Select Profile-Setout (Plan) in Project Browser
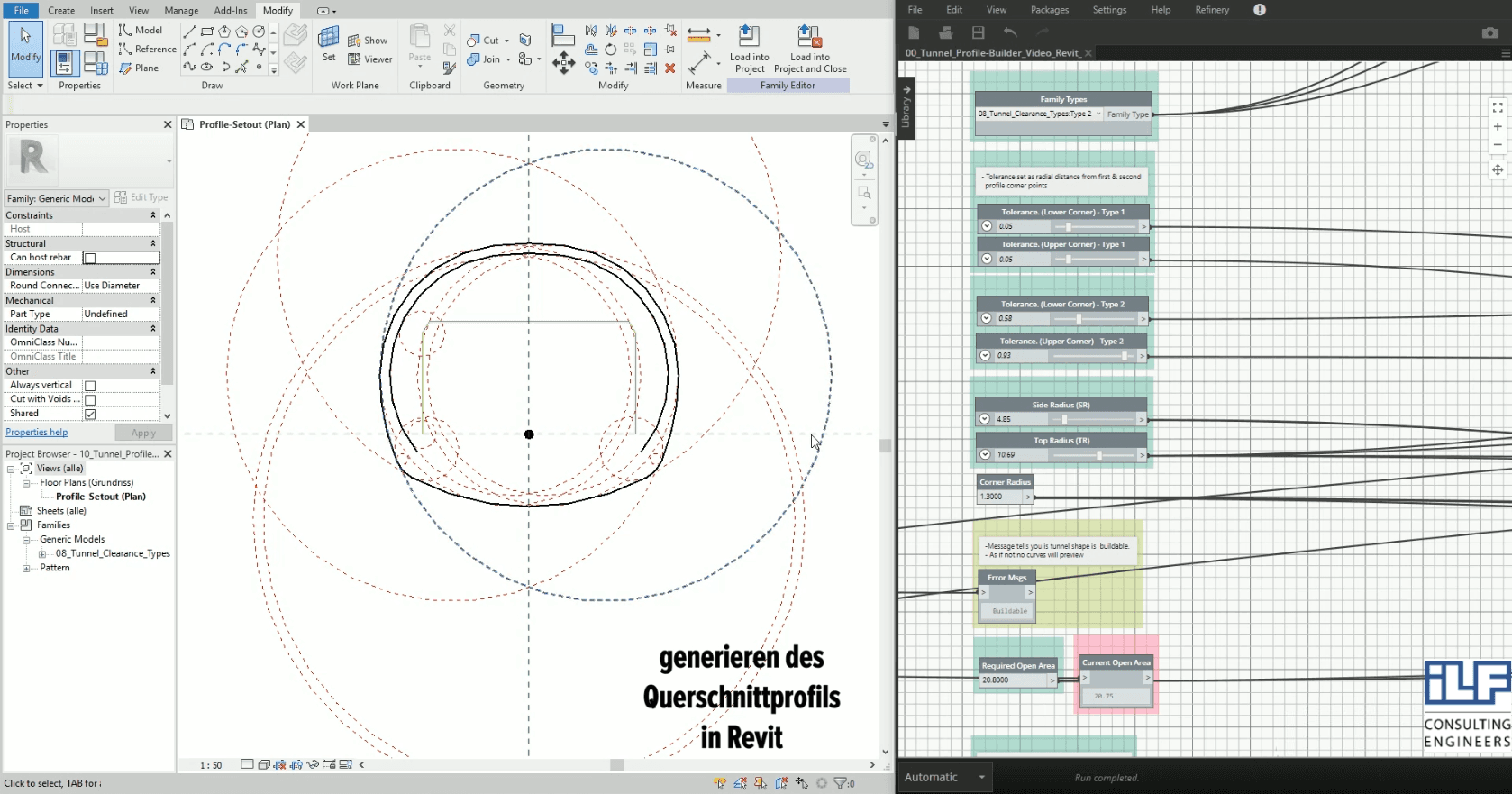This screenshot has width=1512, height=794. [x=101, y=497]
